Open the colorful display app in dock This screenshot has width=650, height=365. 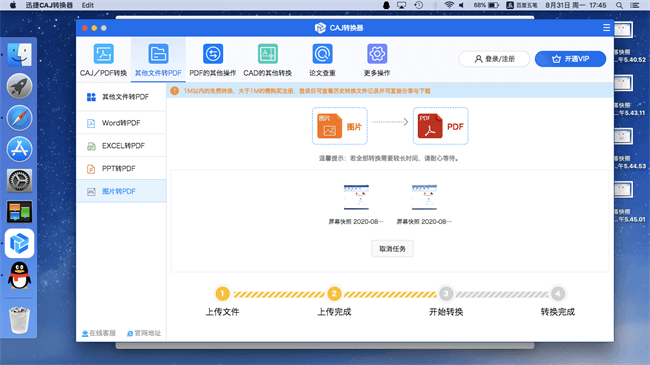[x=19, y=212]
